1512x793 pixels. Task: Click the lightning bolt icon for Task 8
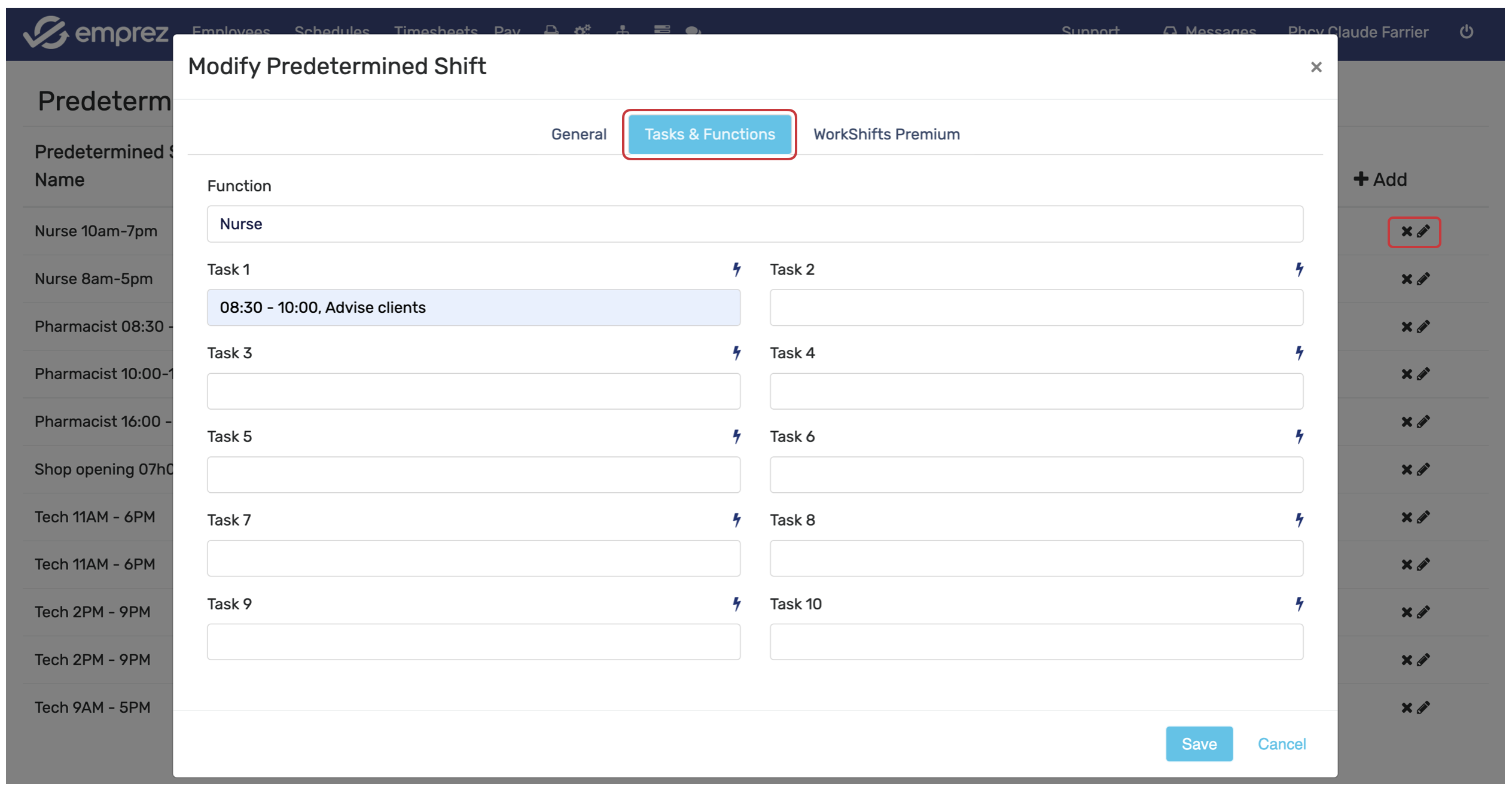[1299, 520]
